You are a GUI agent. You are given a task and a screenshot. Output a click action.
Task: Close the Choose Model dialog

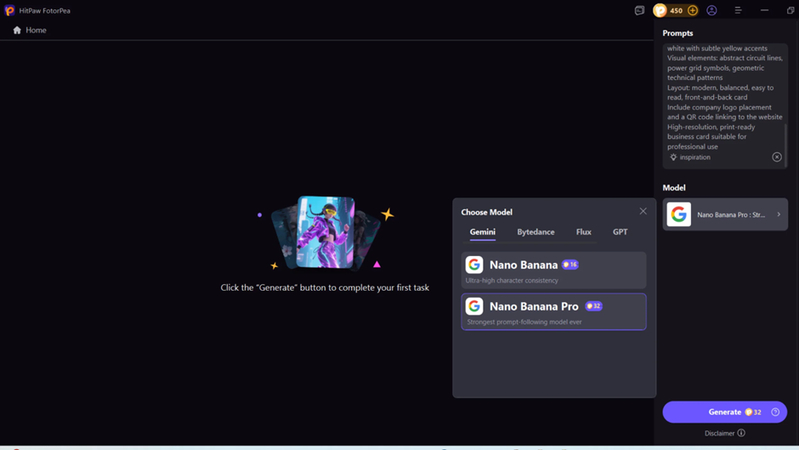pos(643,211)
